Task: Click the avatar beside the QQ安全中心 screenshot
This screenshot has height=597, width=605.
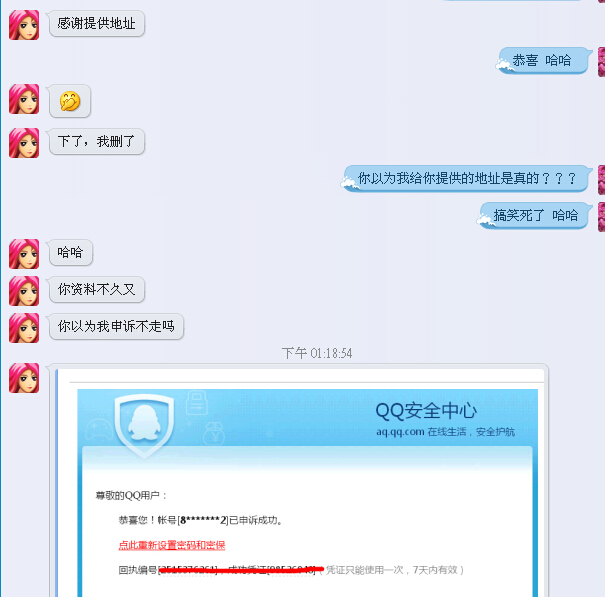Action: [x=24, y=378]
